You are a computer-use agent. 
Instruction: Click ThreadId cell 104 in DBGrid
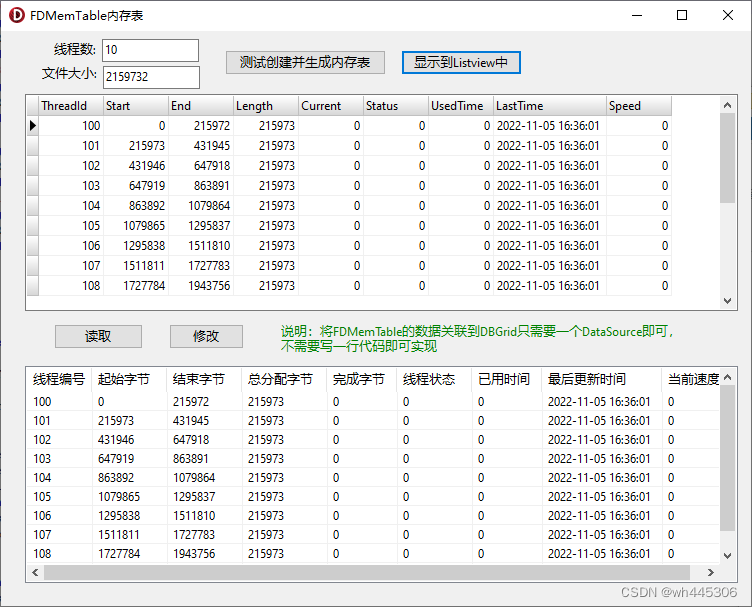point(71,206)
